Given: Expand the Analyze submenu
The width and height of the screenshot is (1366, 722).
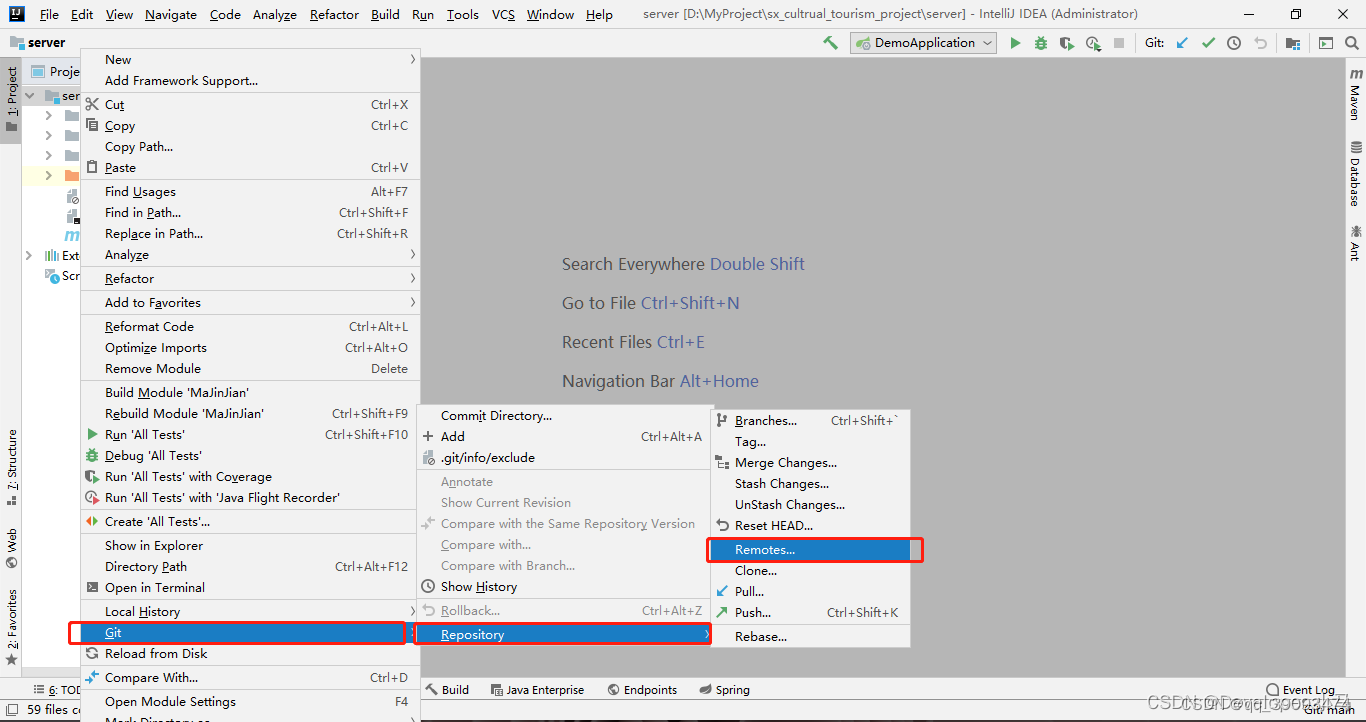Looking at the screenshot, I should [250, 255].
